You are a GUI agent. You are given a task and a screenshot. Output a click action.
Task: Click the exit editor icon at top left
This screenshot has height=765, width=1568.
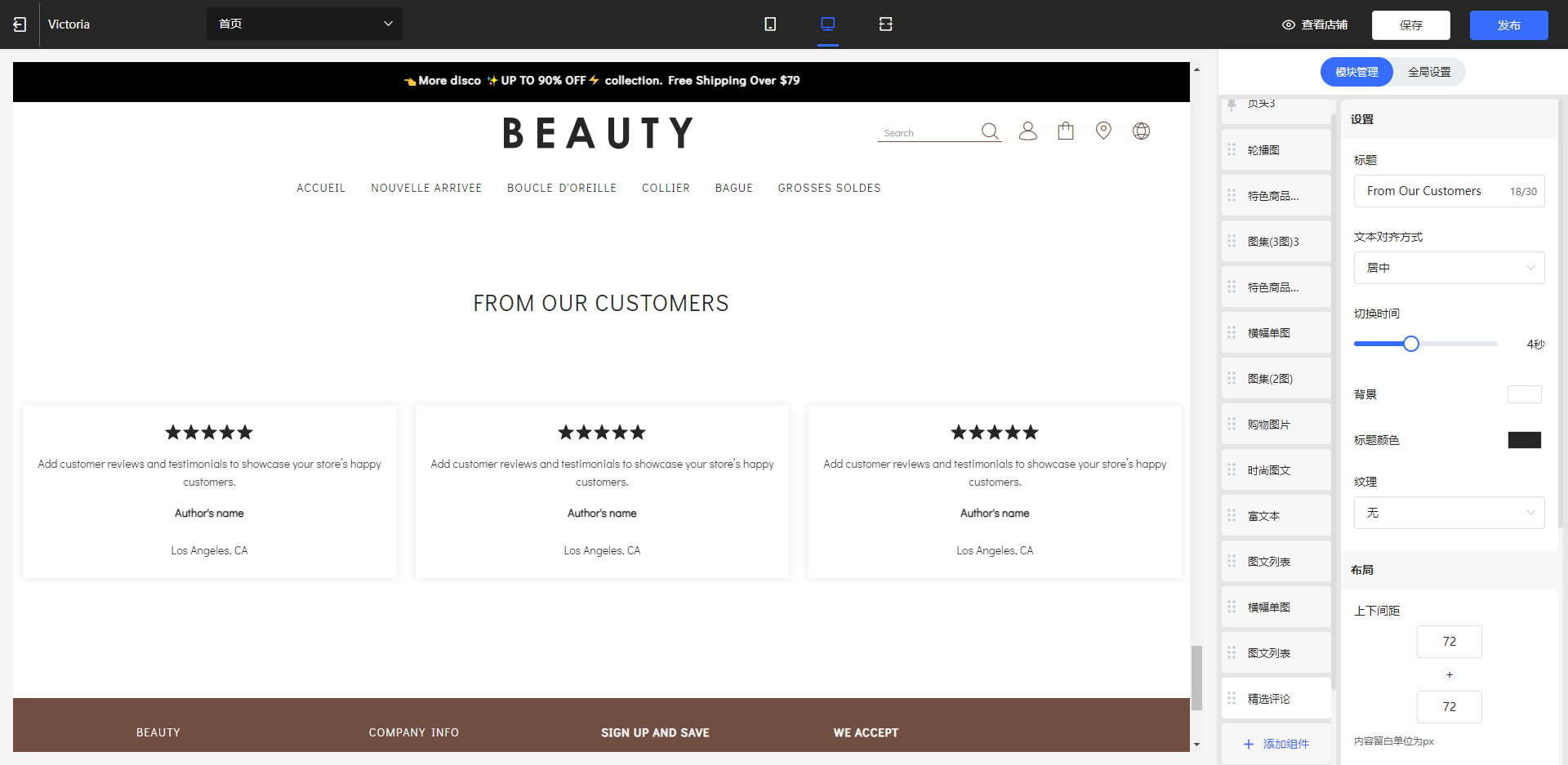[x=20, y=24]
